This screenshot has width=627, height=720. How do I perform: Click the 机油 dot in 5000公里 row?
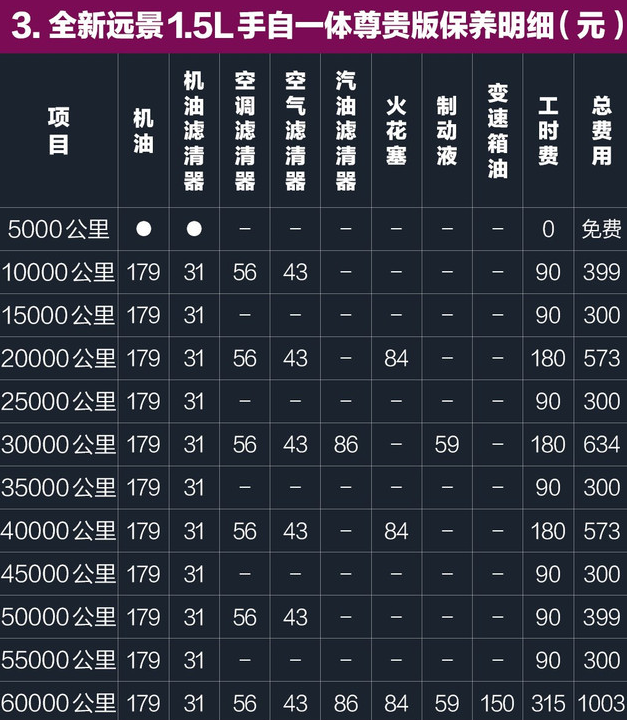coord(143,229)
